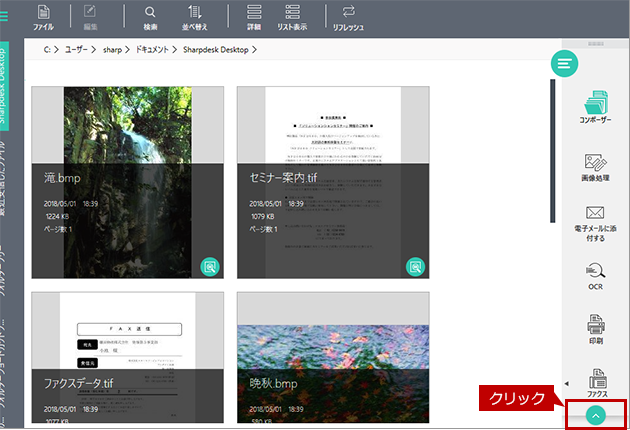Click the セミナー案内.tif file name
The width and height of the screenshot is (630, 430).
pos(283,177)
